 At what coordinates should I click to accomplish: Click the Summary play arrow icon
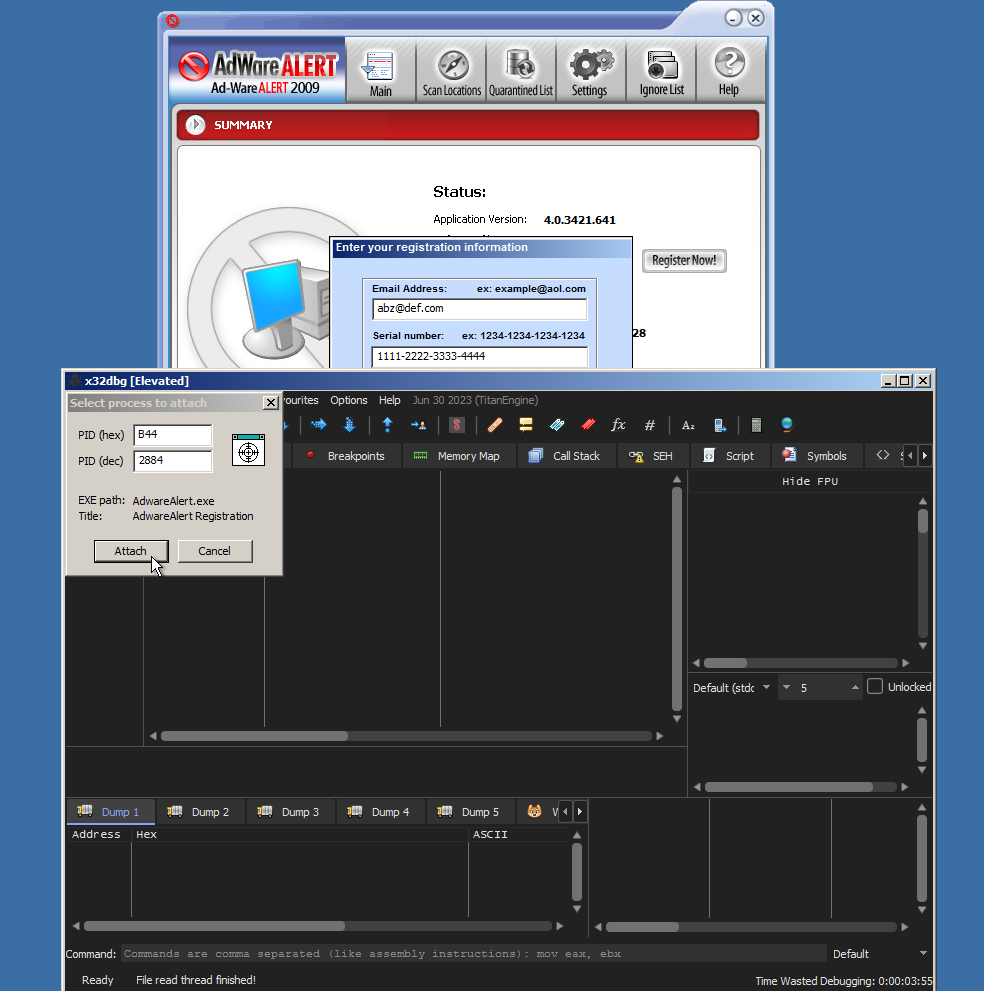(195, 125)
